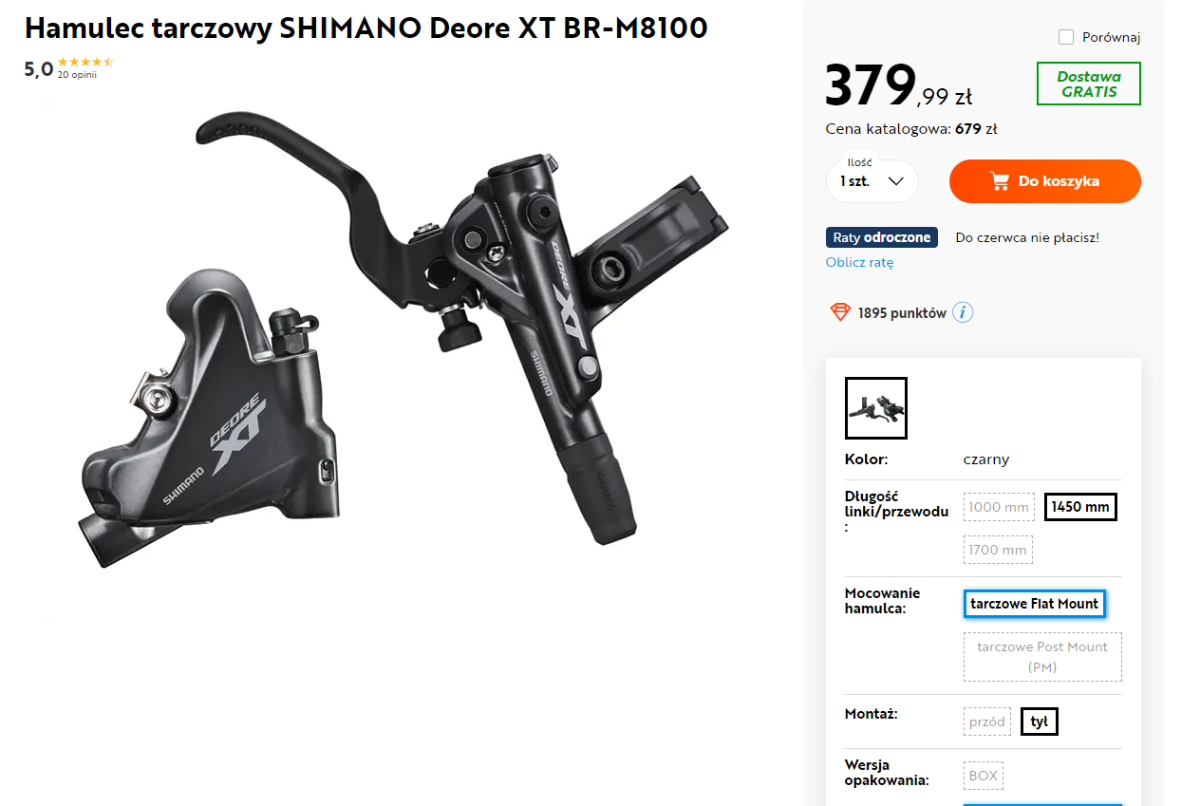Open the Oblicz ratę link

(x=860, y=262)
